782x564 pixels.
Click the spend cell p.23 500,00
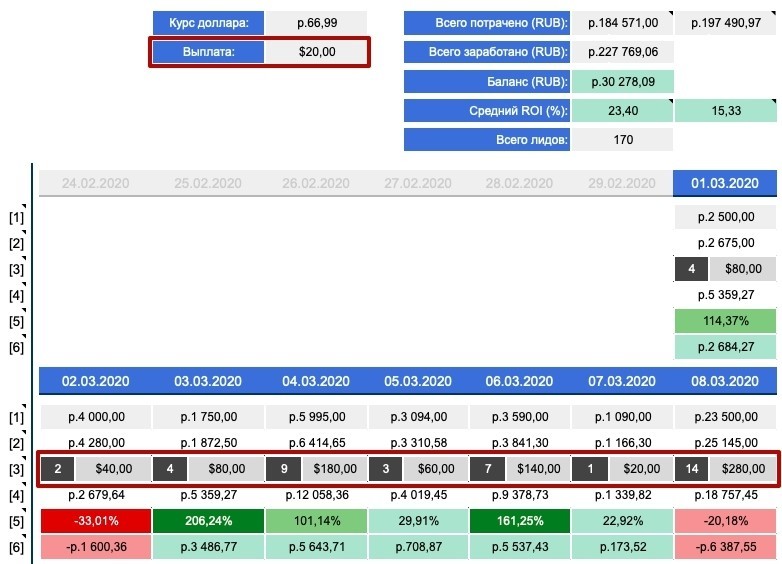[x=726, y=417]
